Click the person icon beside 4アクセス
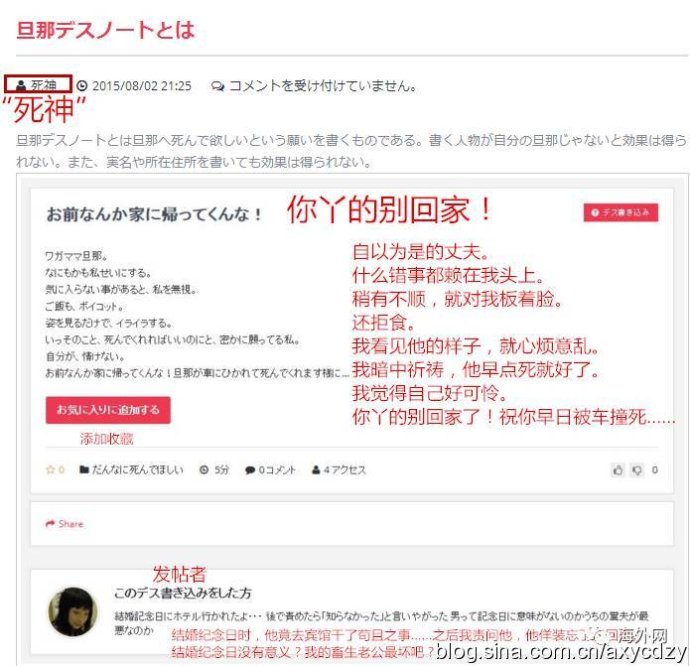The image size is (690, 666). click(x=316, y=470)
